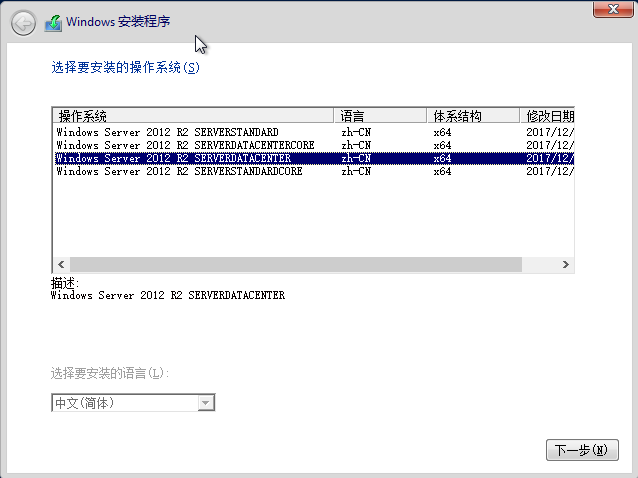
Task: Select Windows Server 2012 R2 SERVERSTANDARDCORE row
Action: point(314,171)
